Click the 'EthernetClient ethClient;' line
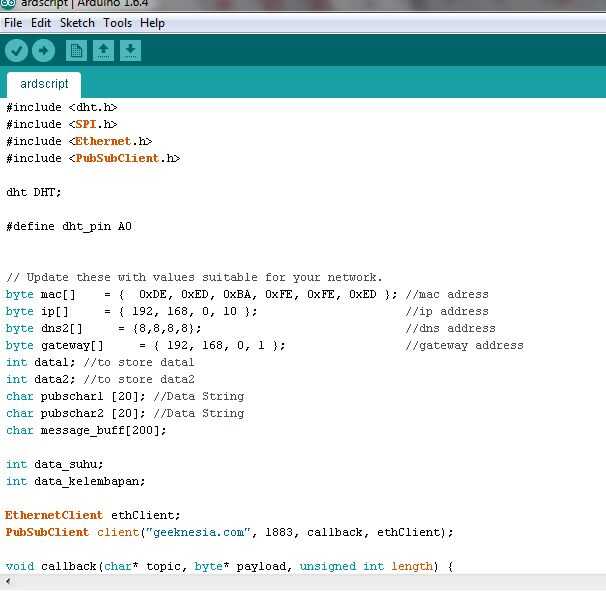 pyautogui.click(x=93, y=516)
